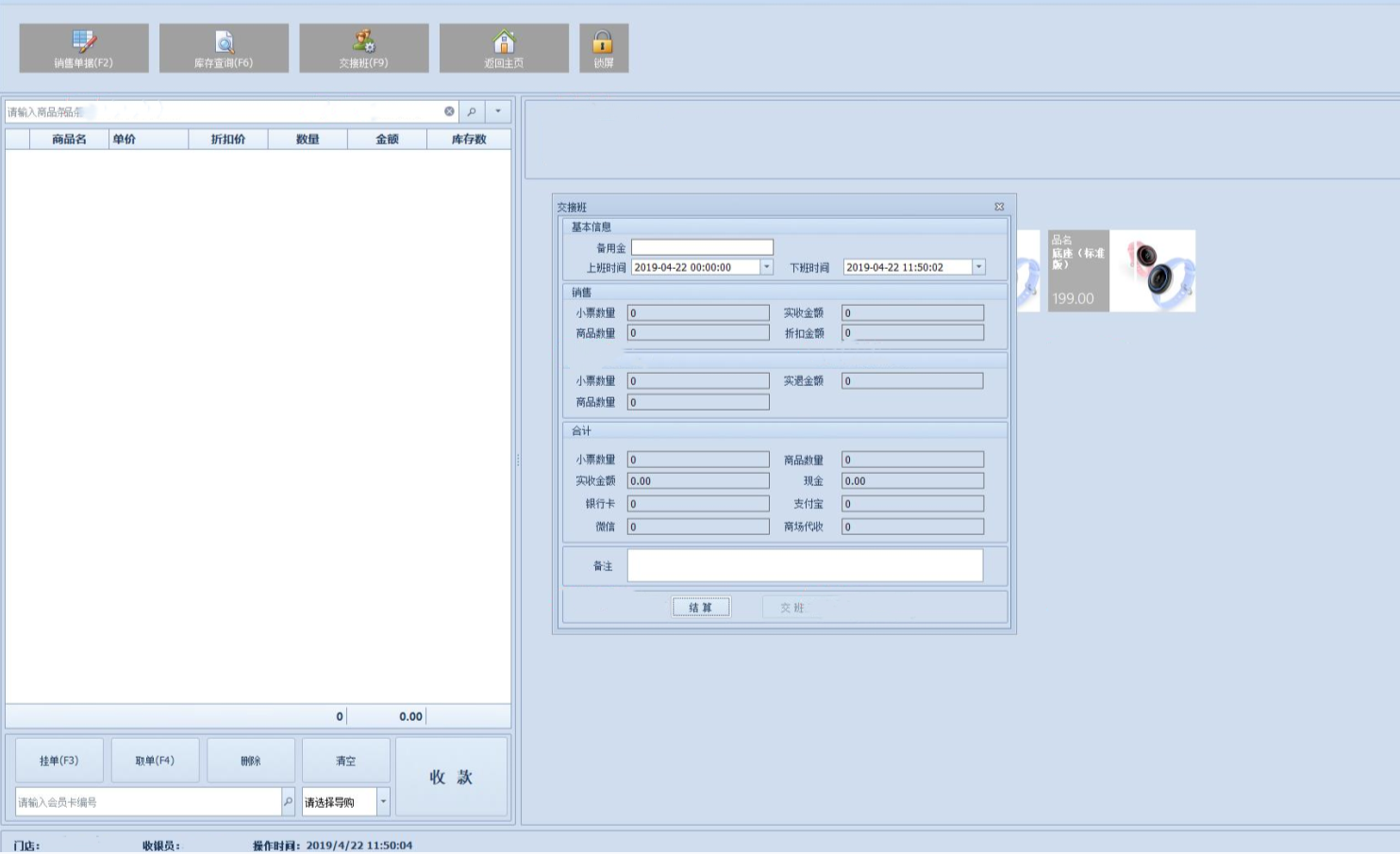Click the 结算 button in the dialog
1400x854 pixels.
tap(701, 608)
